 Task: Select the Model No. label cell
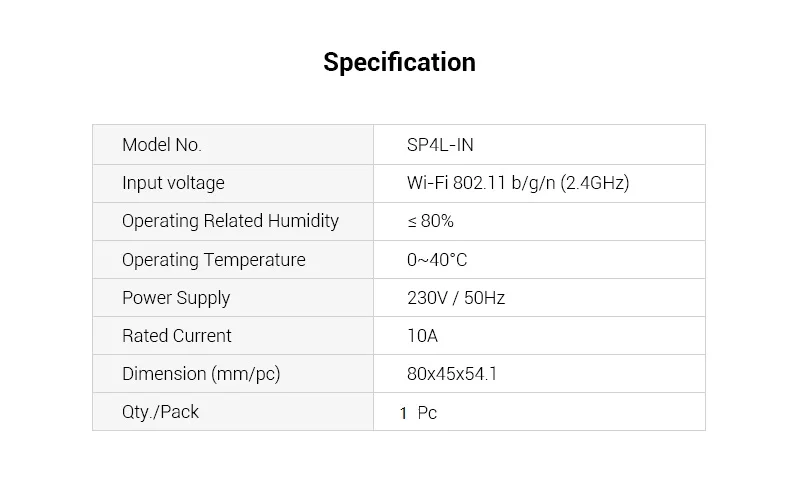233,145
